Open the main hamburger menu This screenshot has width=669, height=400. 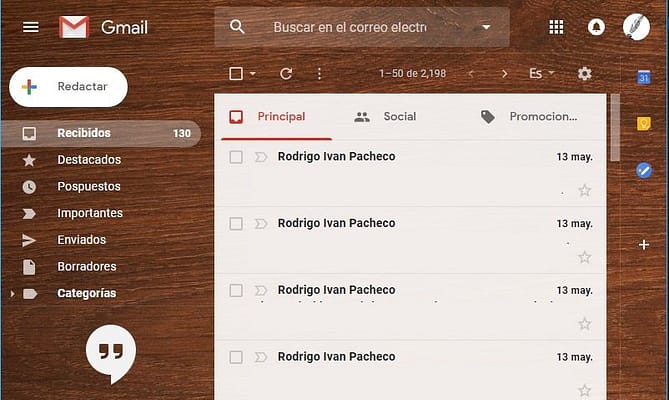tap(31, 27)
